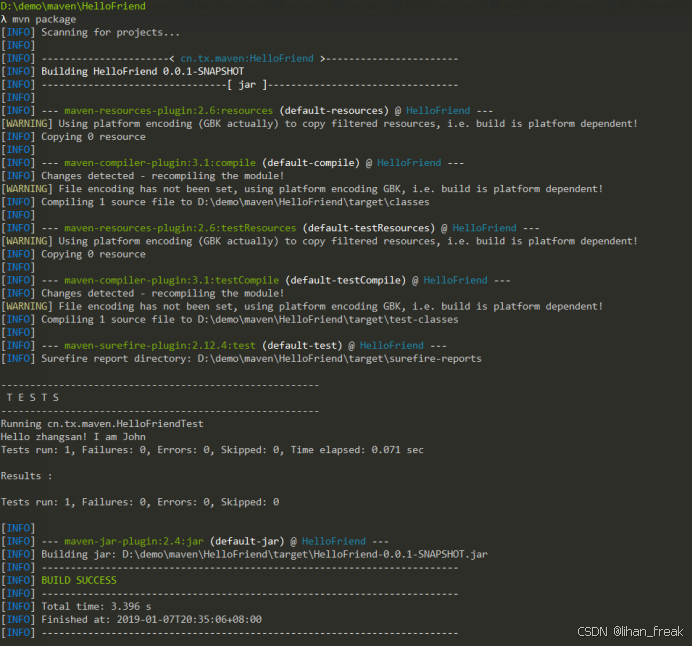Viewport: 693px width, 646px height.
Task: Select the 'Scanning for projects...' line
Action: 110,32
